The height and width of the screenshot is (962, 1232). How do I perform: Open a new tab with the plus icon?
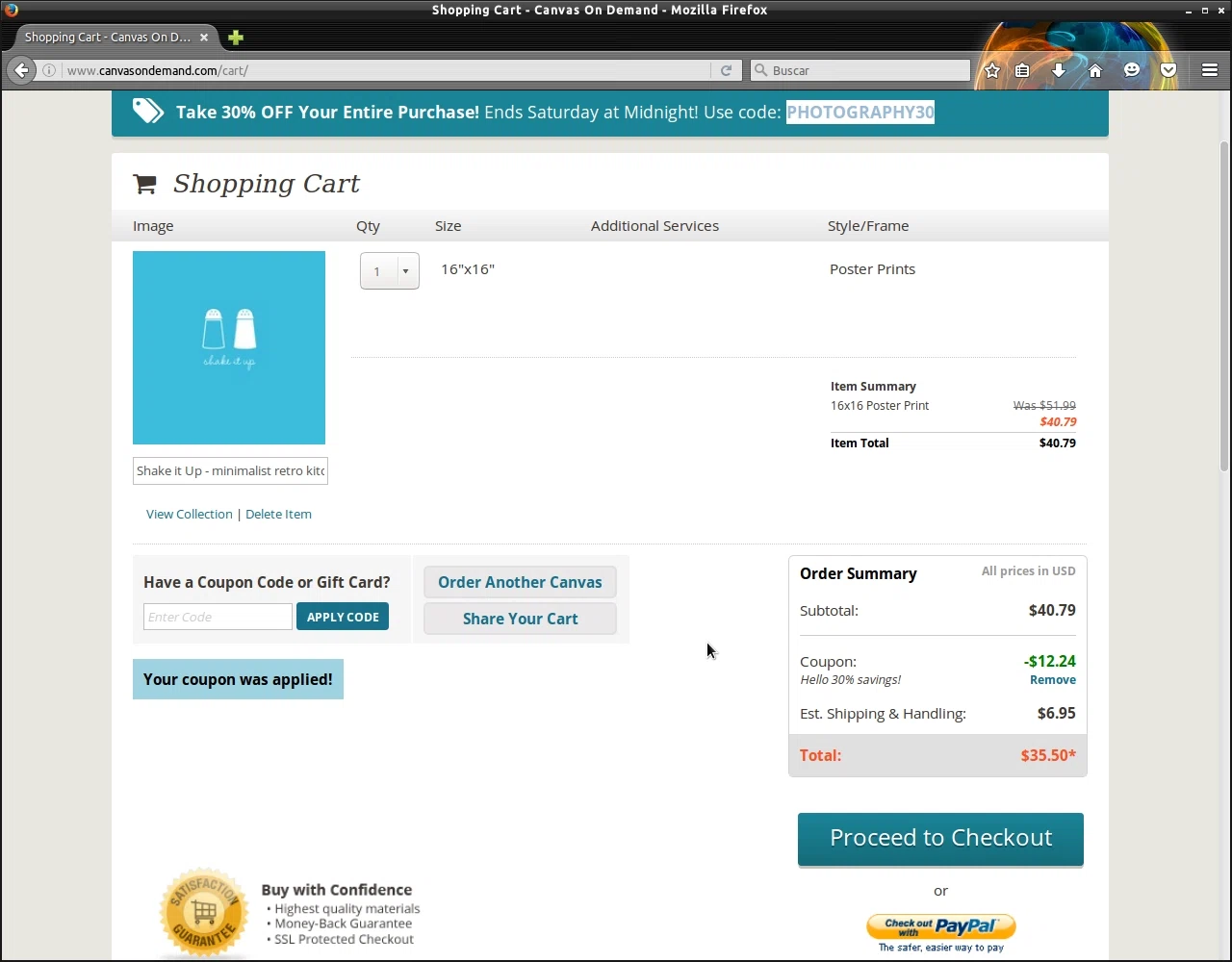236,38
